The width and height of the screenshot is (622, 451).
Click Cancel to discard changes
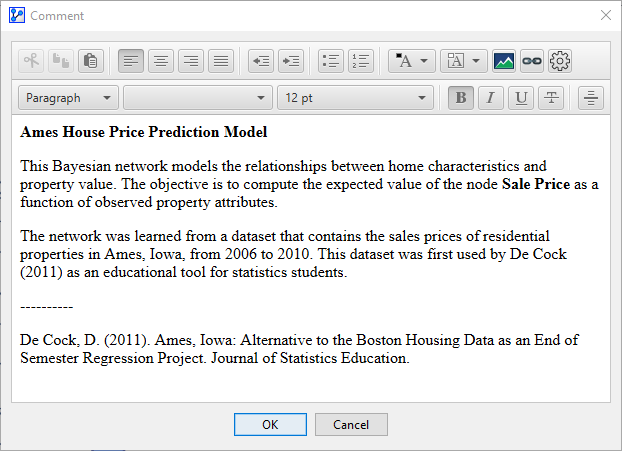(x=351, y=424)
